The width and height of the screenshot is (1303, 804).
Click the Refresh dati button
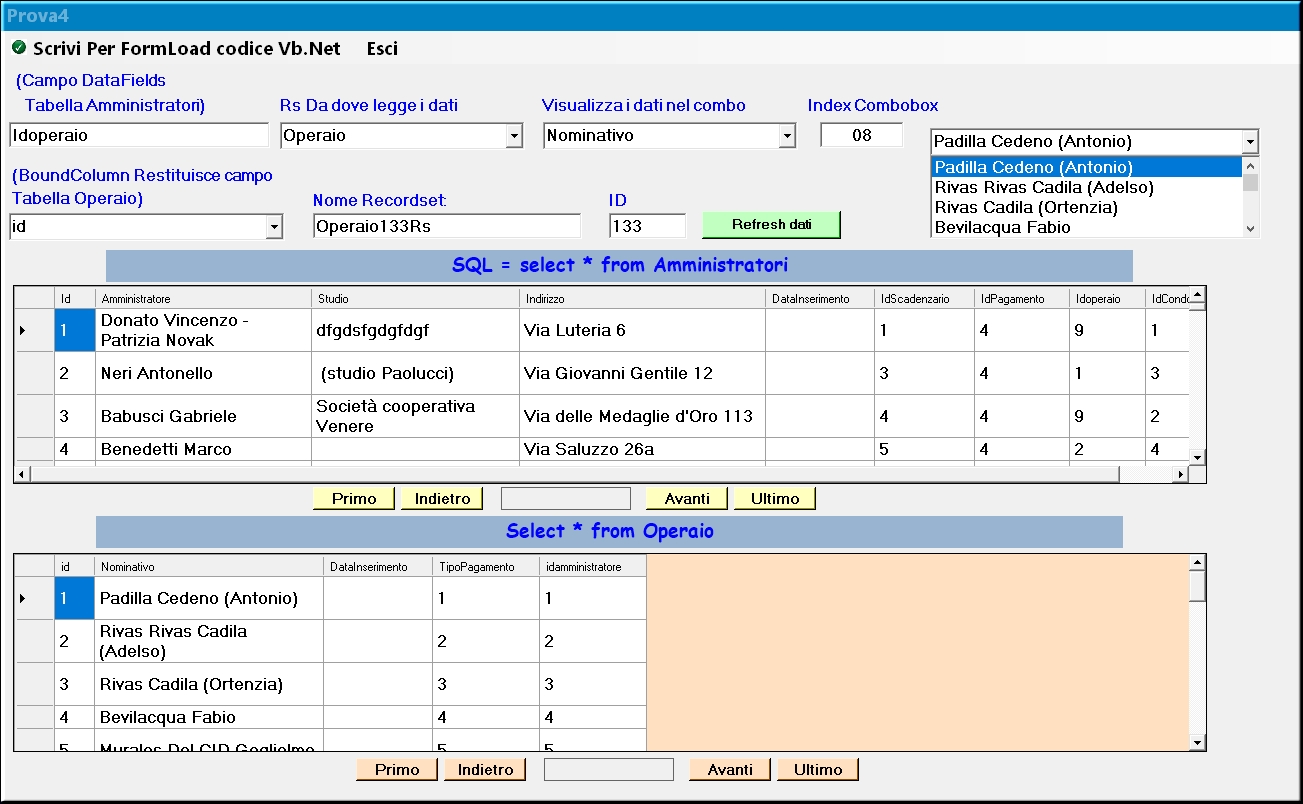tap(772, 225)
